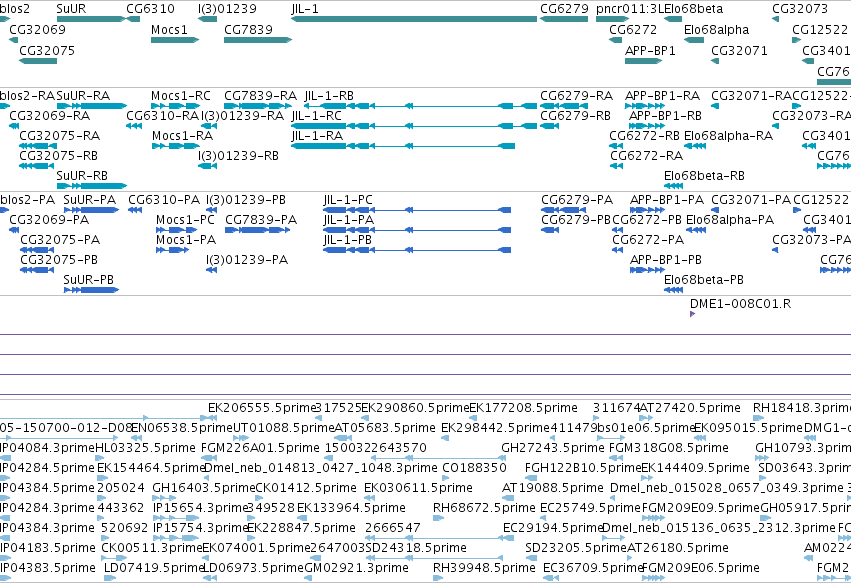The height and width of the screenshot is (583, 851).
Task: Select the CG32071 gene label
Action: point(739,50)
